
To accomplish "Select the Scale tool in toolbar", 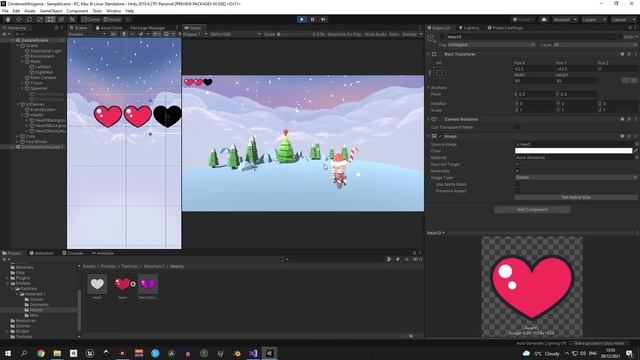I will coord(40,19).
